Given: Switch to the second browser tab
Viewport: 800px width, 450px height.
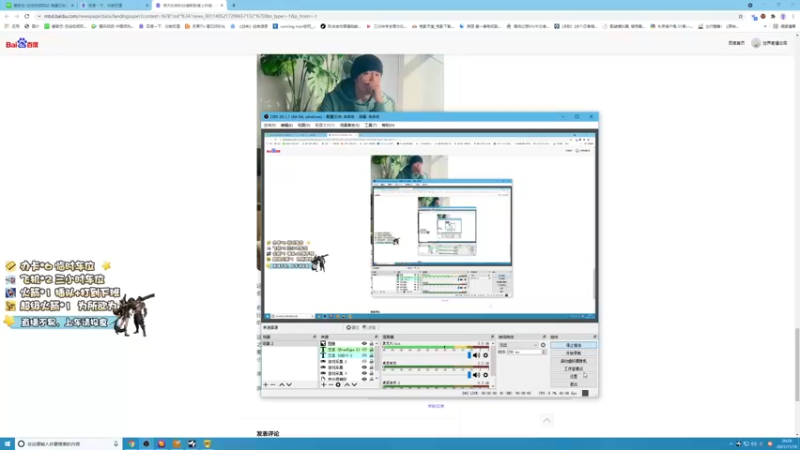Looking at the screenshot, I should [114, 5].
